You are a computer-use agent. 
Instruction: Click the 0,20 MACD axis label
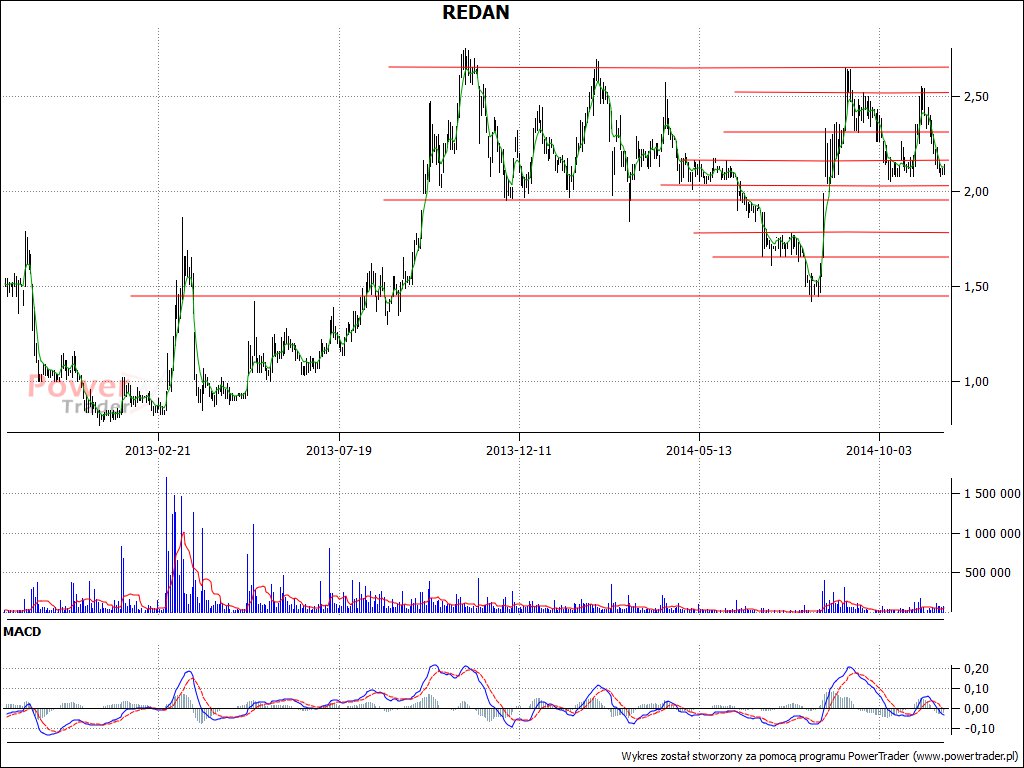click(976, 669)
